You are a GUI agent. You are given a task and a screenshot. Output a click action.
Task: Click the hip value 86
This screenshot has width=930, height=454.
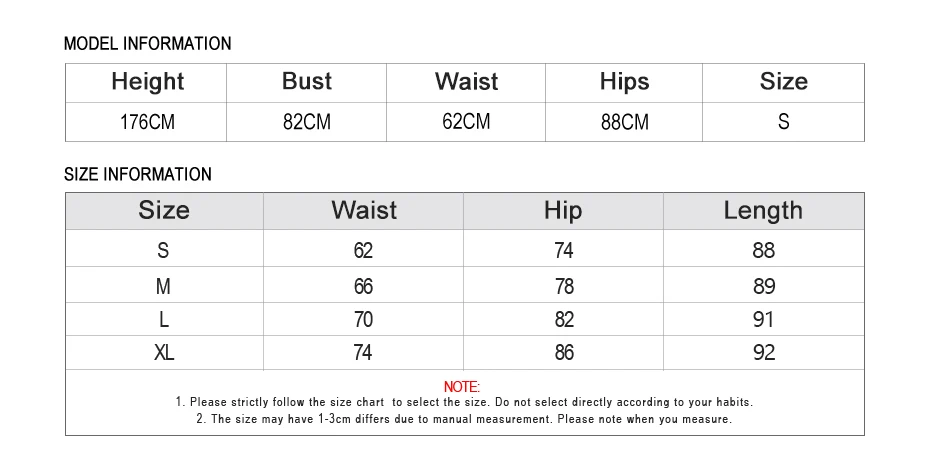564,353
